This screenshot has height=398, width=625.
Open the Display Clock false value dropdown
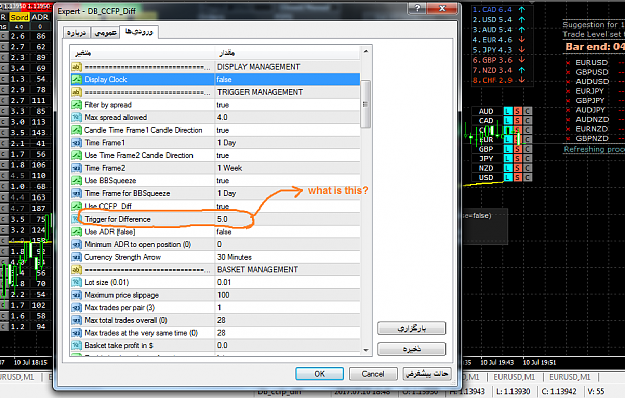tap(287, 79)
